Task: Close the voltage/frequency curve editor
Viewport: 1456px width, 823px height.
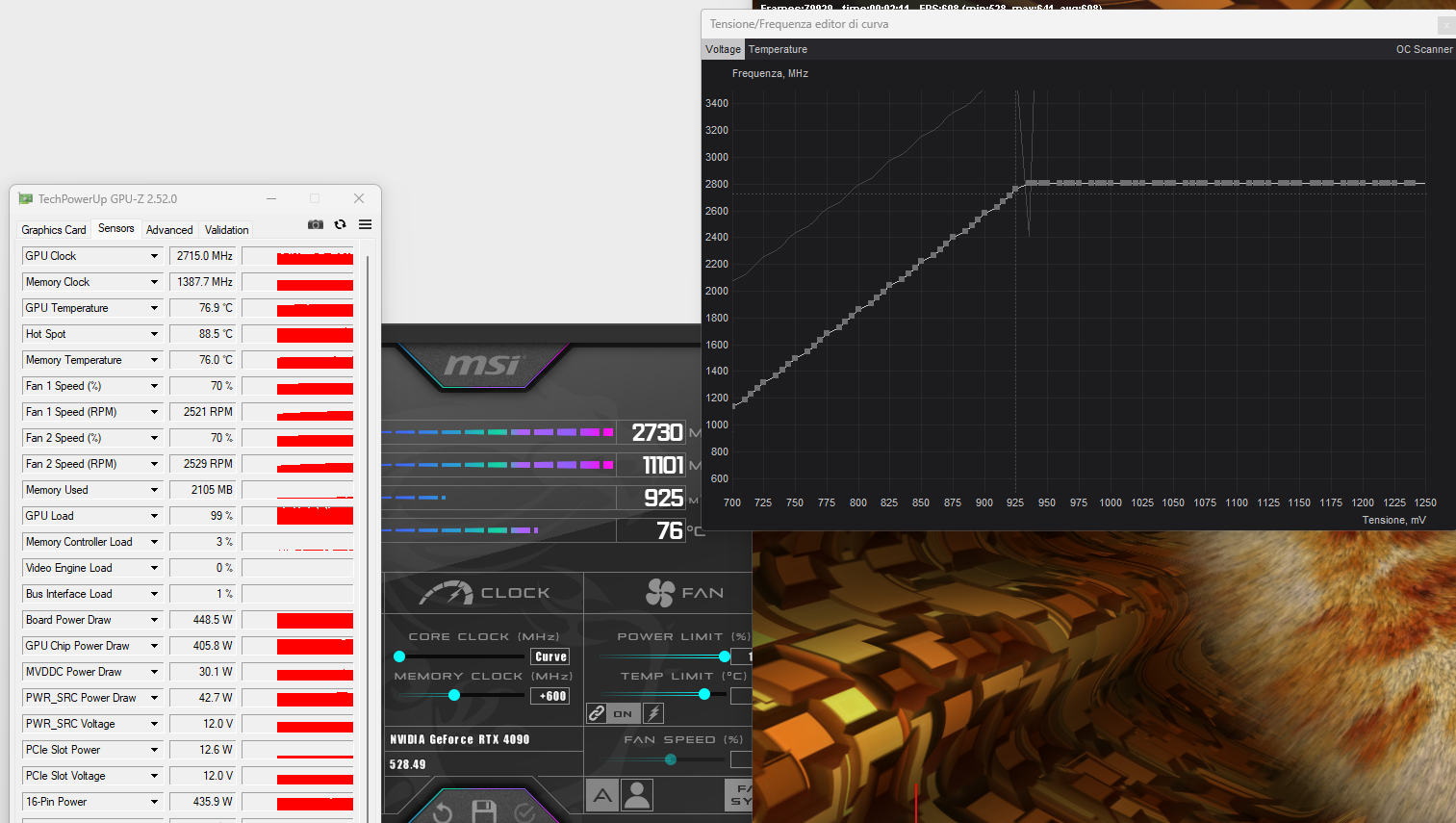Action: pos(1446,25)
